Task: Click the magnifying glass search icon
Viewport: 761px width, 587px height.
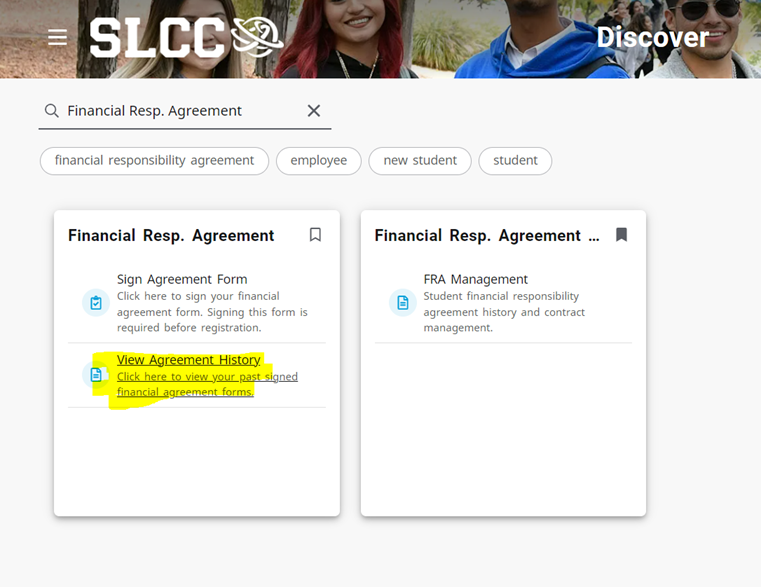Action: (51, 111)
